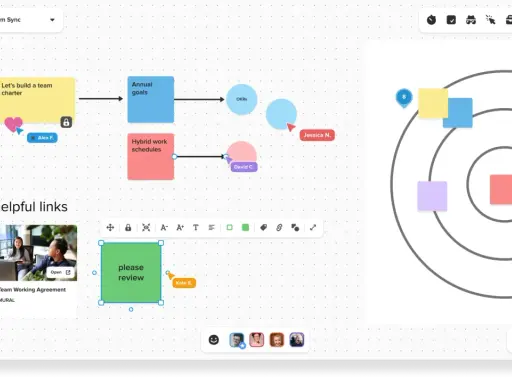The width and height of the screenshot is (512, 384).
Task: Click the pink heart reaction sticker
Action: point(13,124)
